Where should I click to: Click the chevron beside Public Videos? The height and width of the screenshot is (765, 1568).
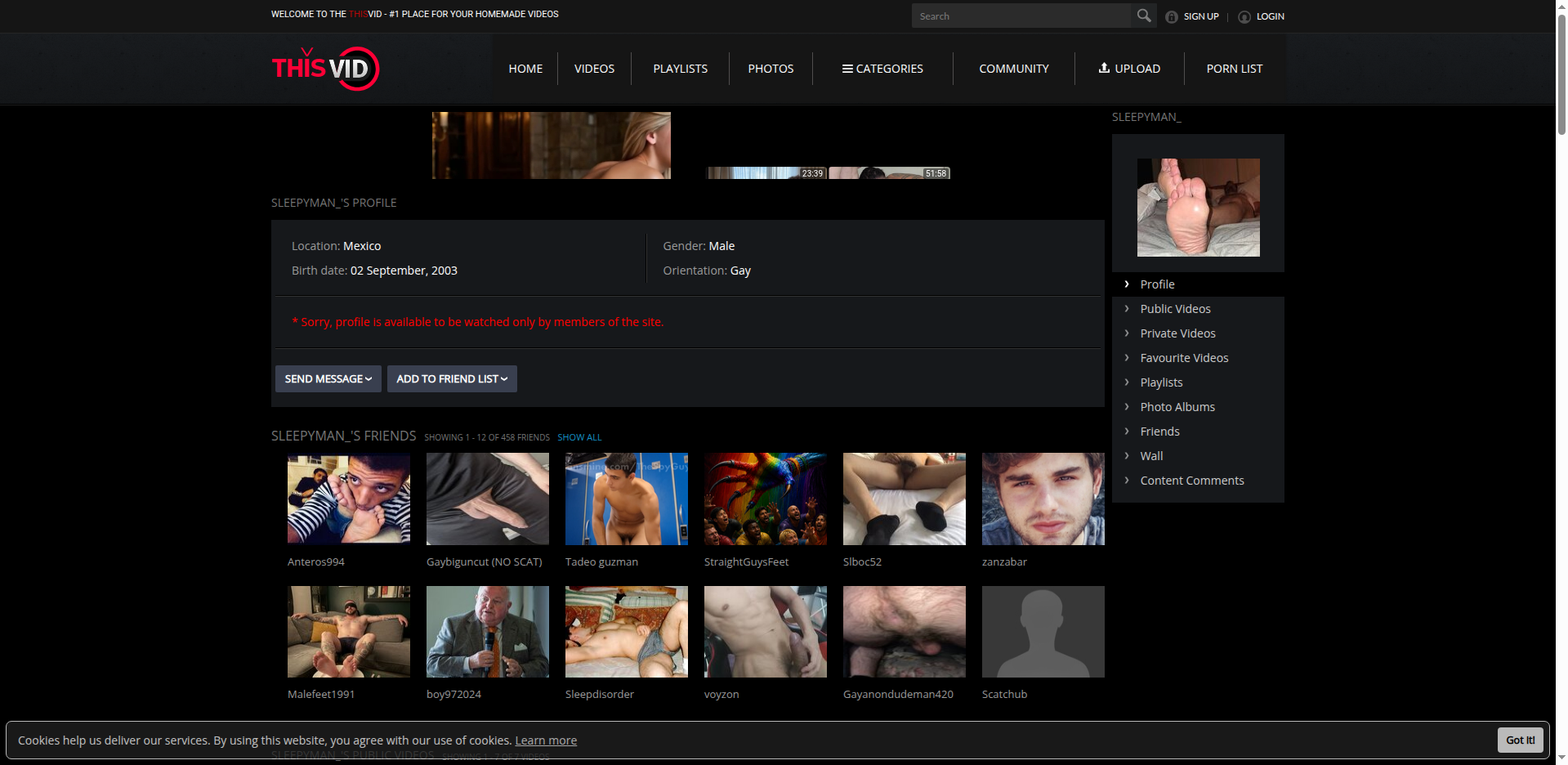click(x=1127, y=309)
